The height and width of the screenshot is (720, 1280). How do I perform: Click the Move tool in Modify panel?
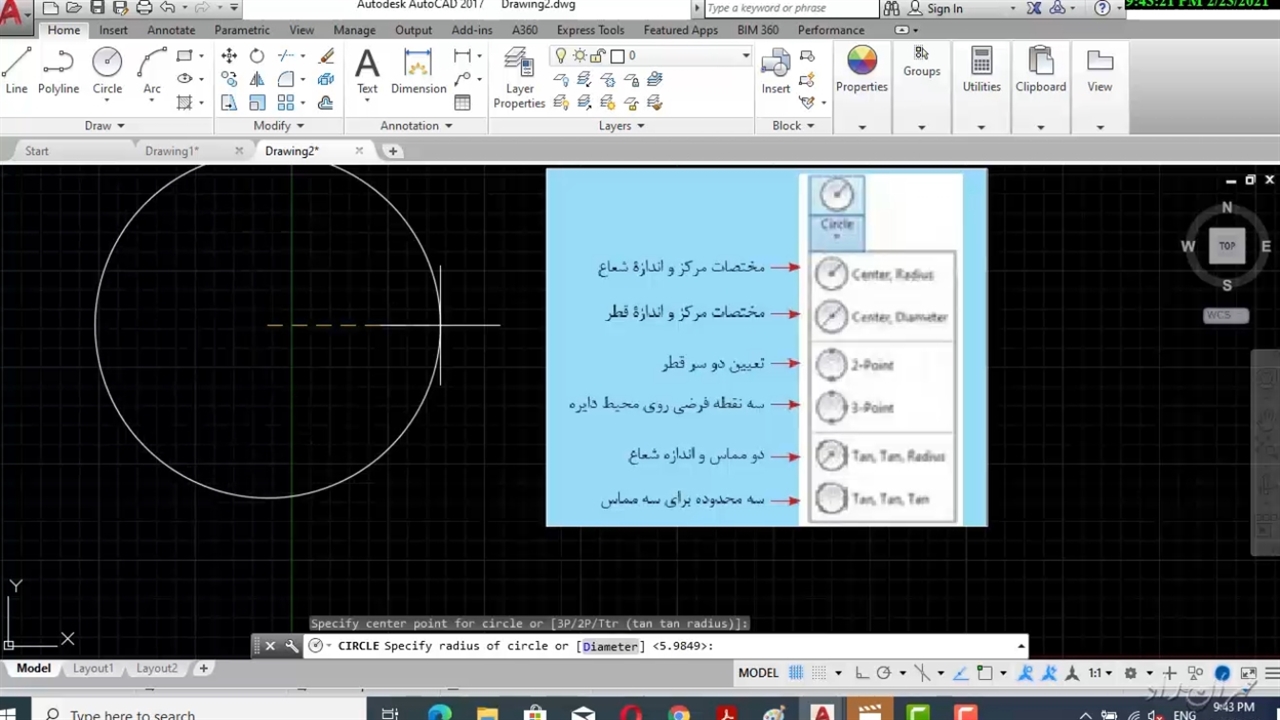[229, 56]
